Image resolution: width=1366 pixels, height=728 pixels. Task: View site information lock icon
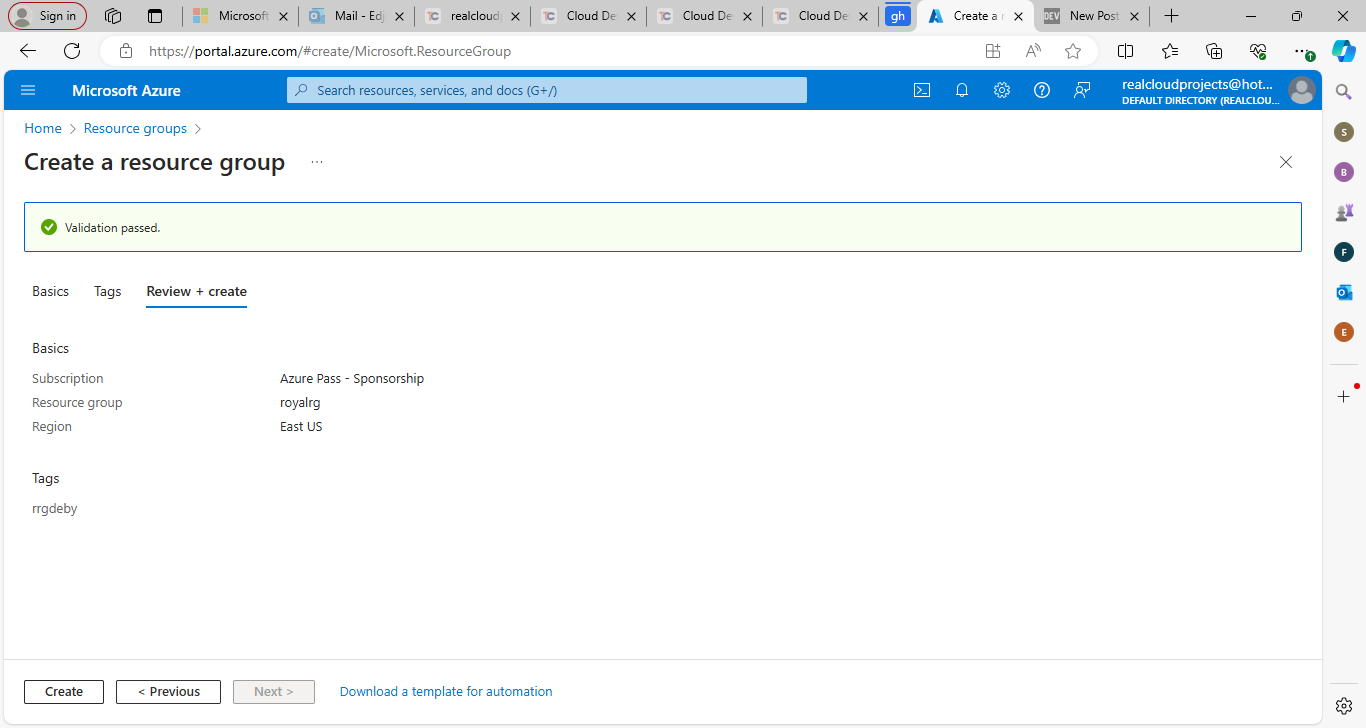(126, 51)
